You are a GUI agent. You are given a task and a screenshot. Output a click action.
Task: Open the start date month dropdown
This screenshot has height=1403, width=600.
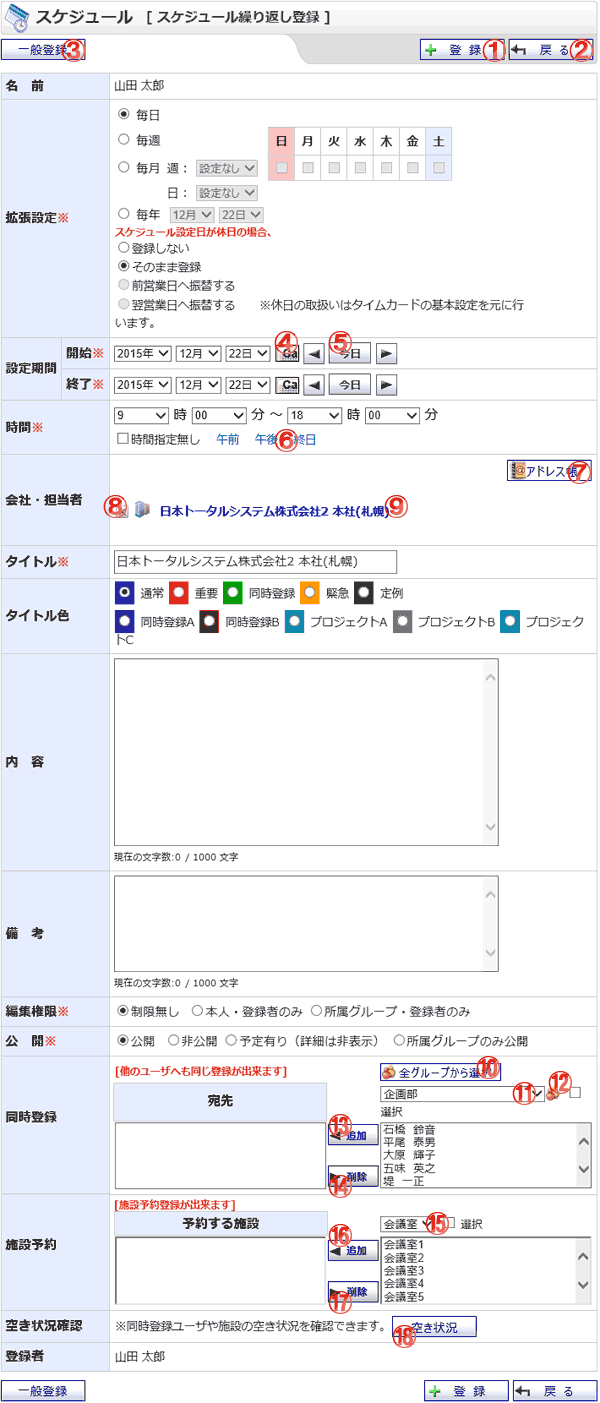[198, 352]
